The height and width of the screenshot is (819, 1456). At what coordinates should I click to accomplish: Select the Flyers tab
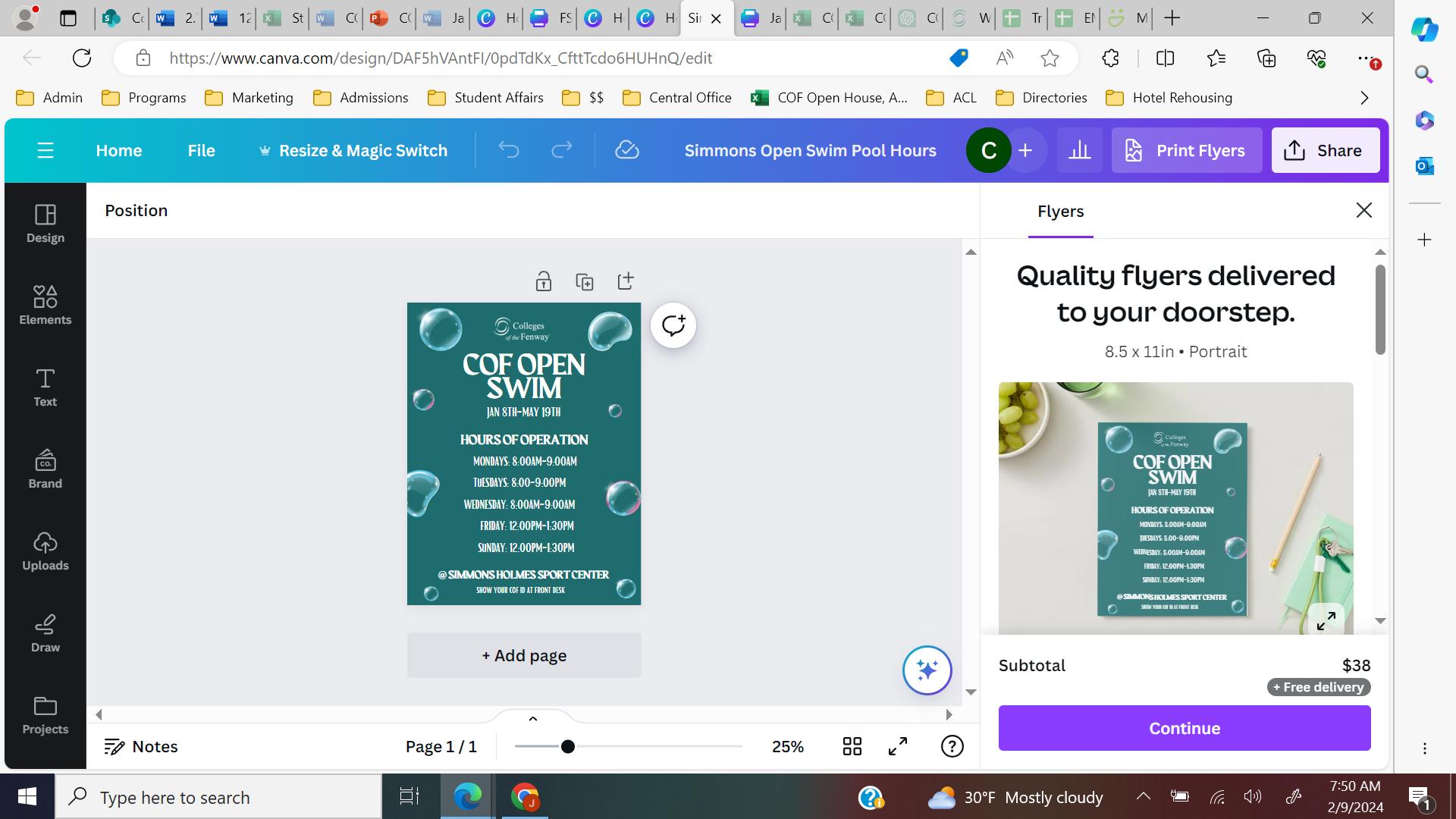pyautogui.click(x=1060, y=212)
